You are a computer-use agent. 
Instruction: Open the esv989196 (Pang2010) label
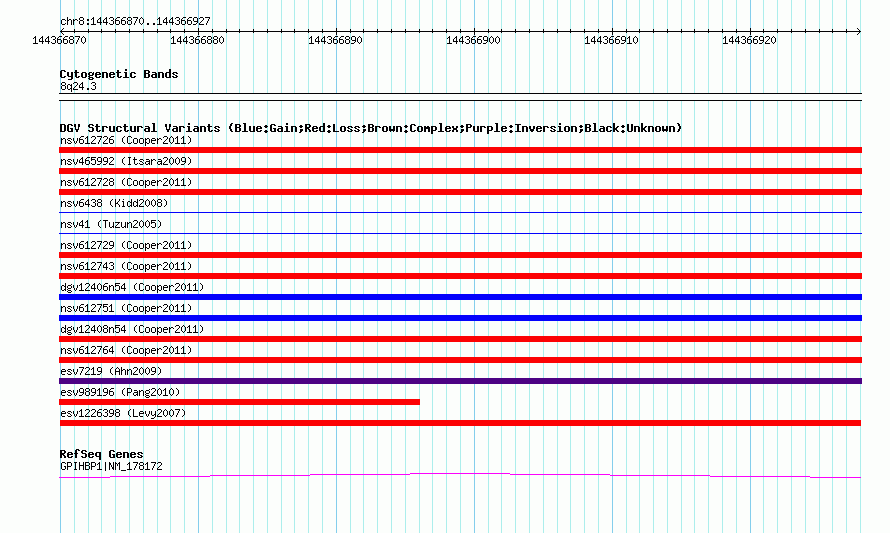point(120,392)
